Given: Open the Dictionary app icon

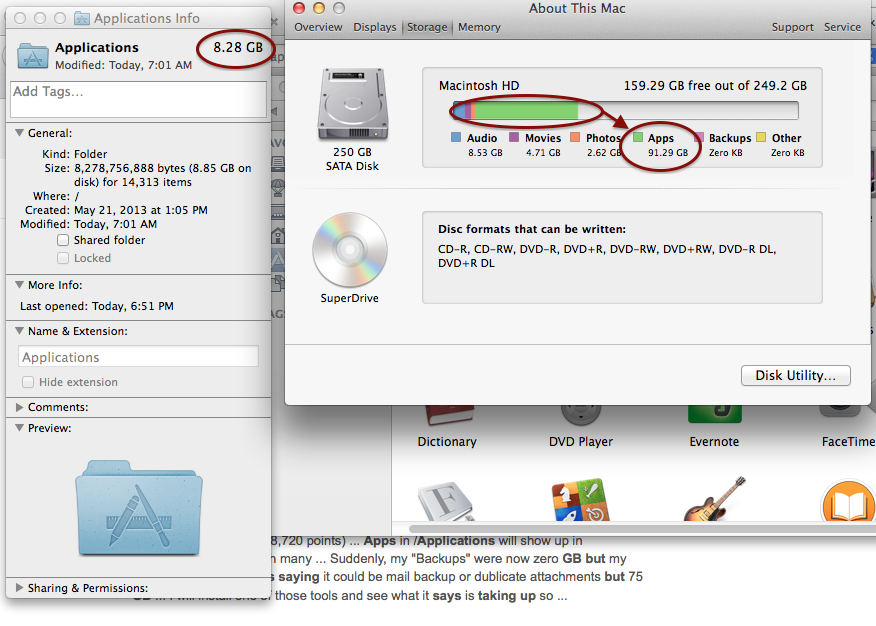Looking at the screenshot, I should 449,416.
